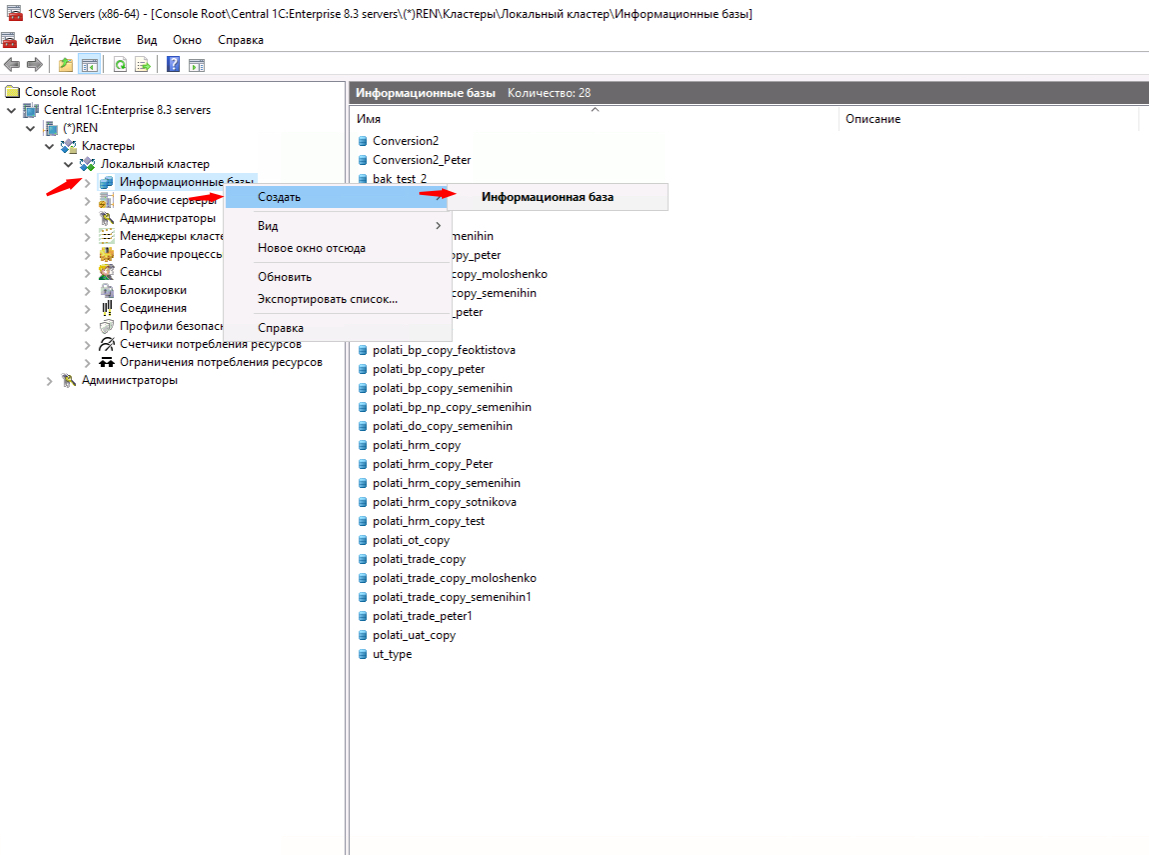Select Информационная база in the submenu
1149x855 pixels.
(558, 197)
